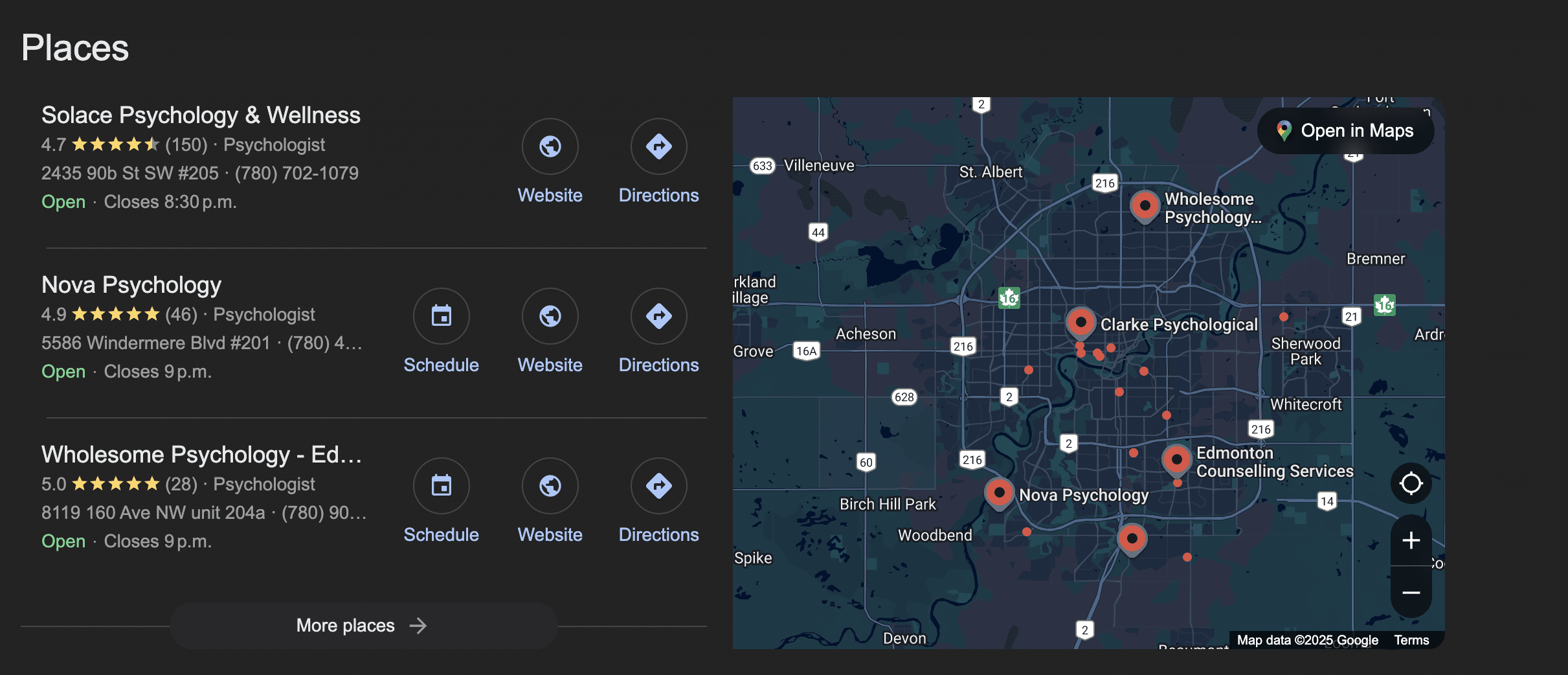The width and height of the screenshot is (1568, 675).
Task: Open Wholesome Psychology - Ed… listing title
Action: coord(201,455)
